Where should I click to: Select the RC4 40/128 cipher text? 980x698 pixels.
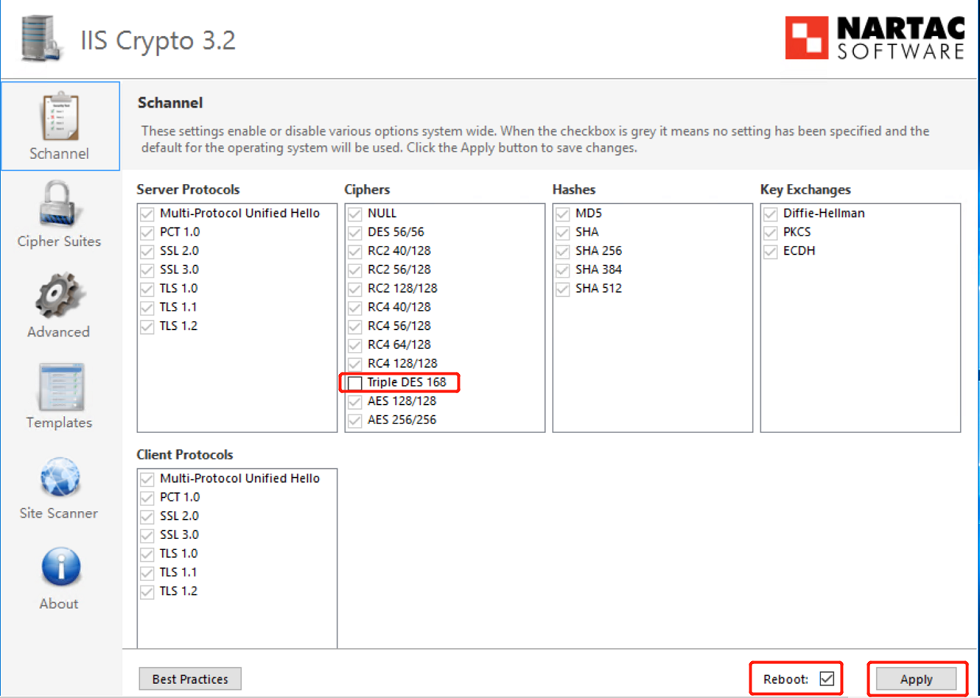click(x=399, y=307)
